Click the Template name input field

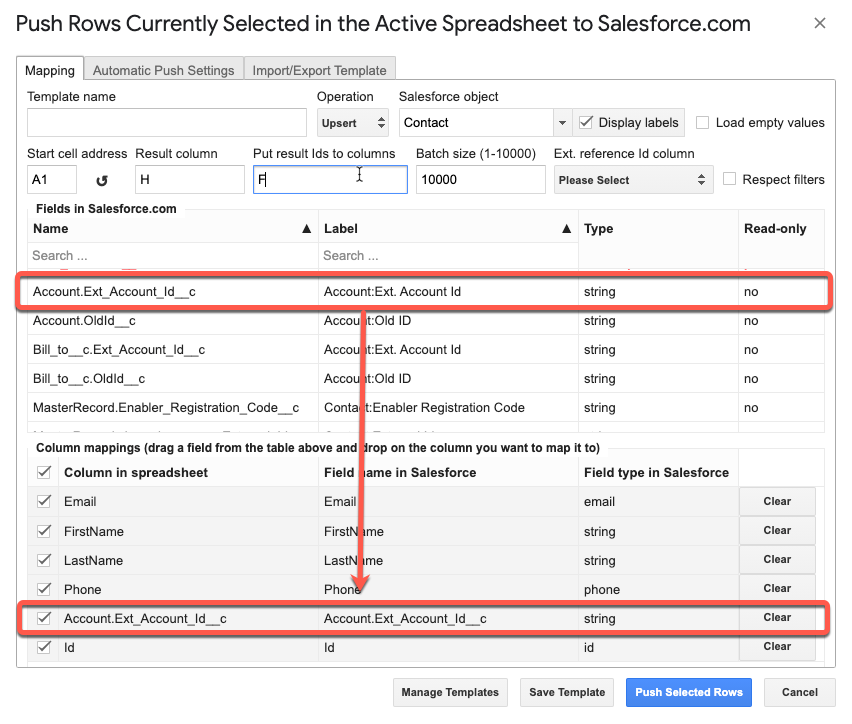coord(167,122)
